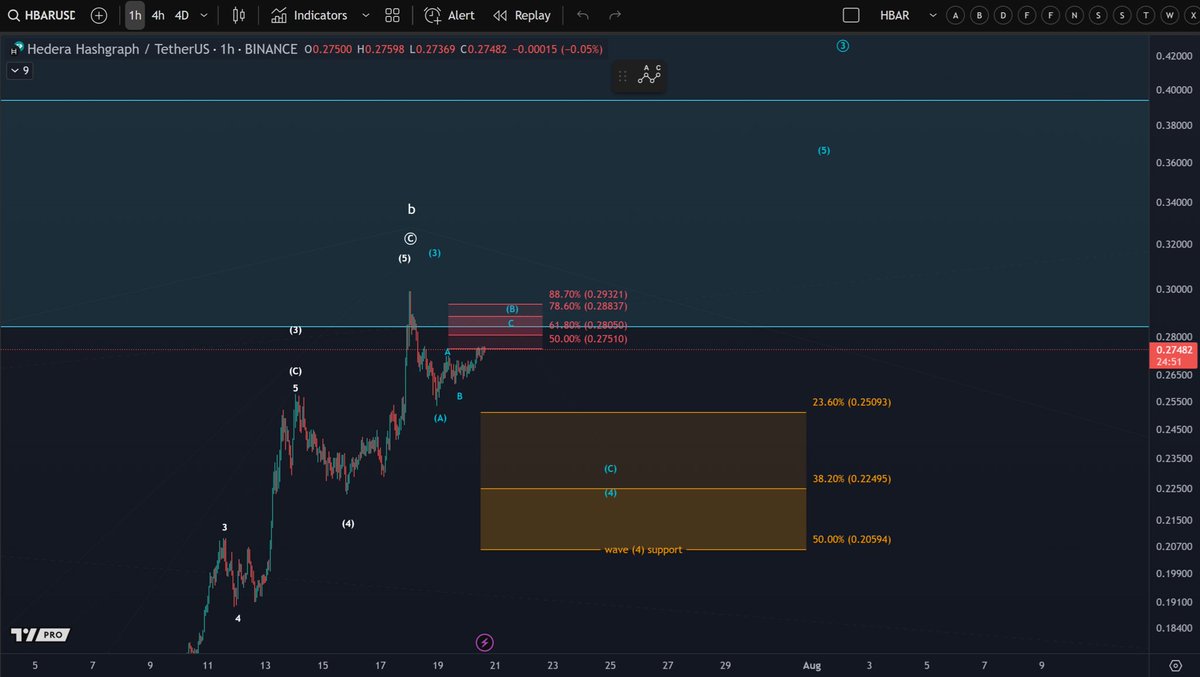
Task: Click the current price tag 0.27482 on axis
Action: click(x=1171, y=356)
